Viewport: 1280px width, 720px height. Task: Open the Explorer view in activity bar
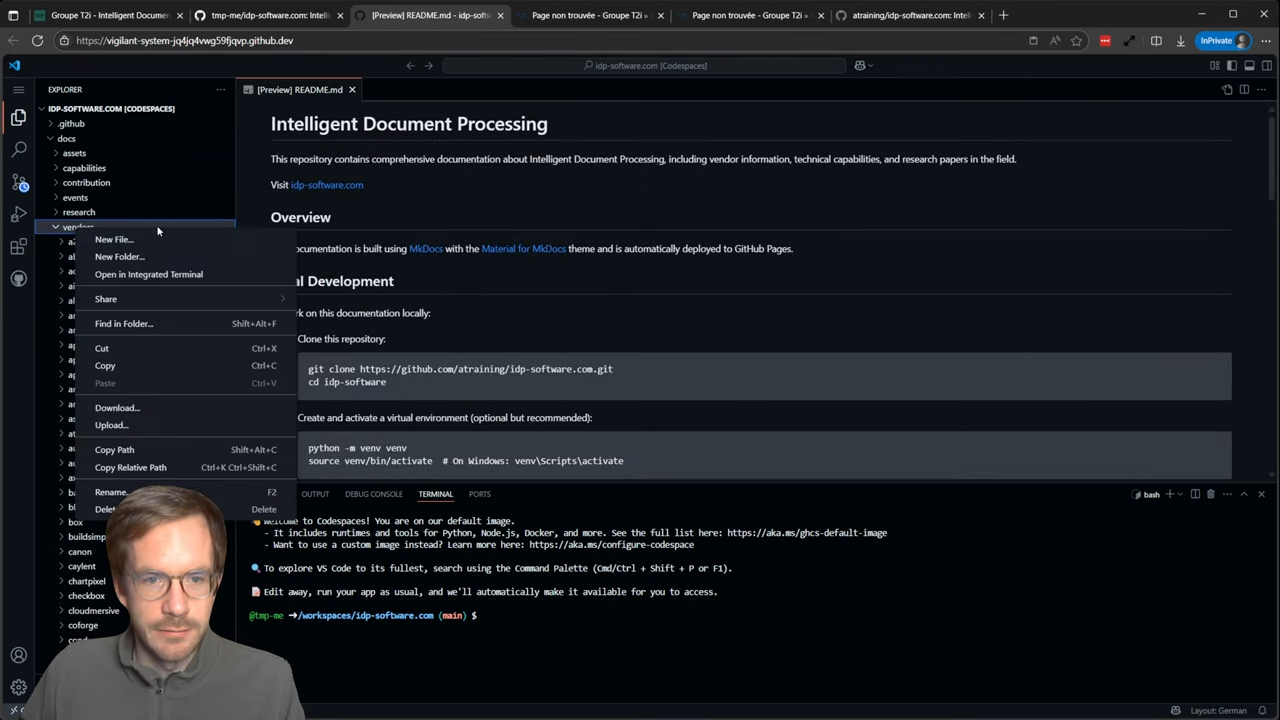click(18, 118)
